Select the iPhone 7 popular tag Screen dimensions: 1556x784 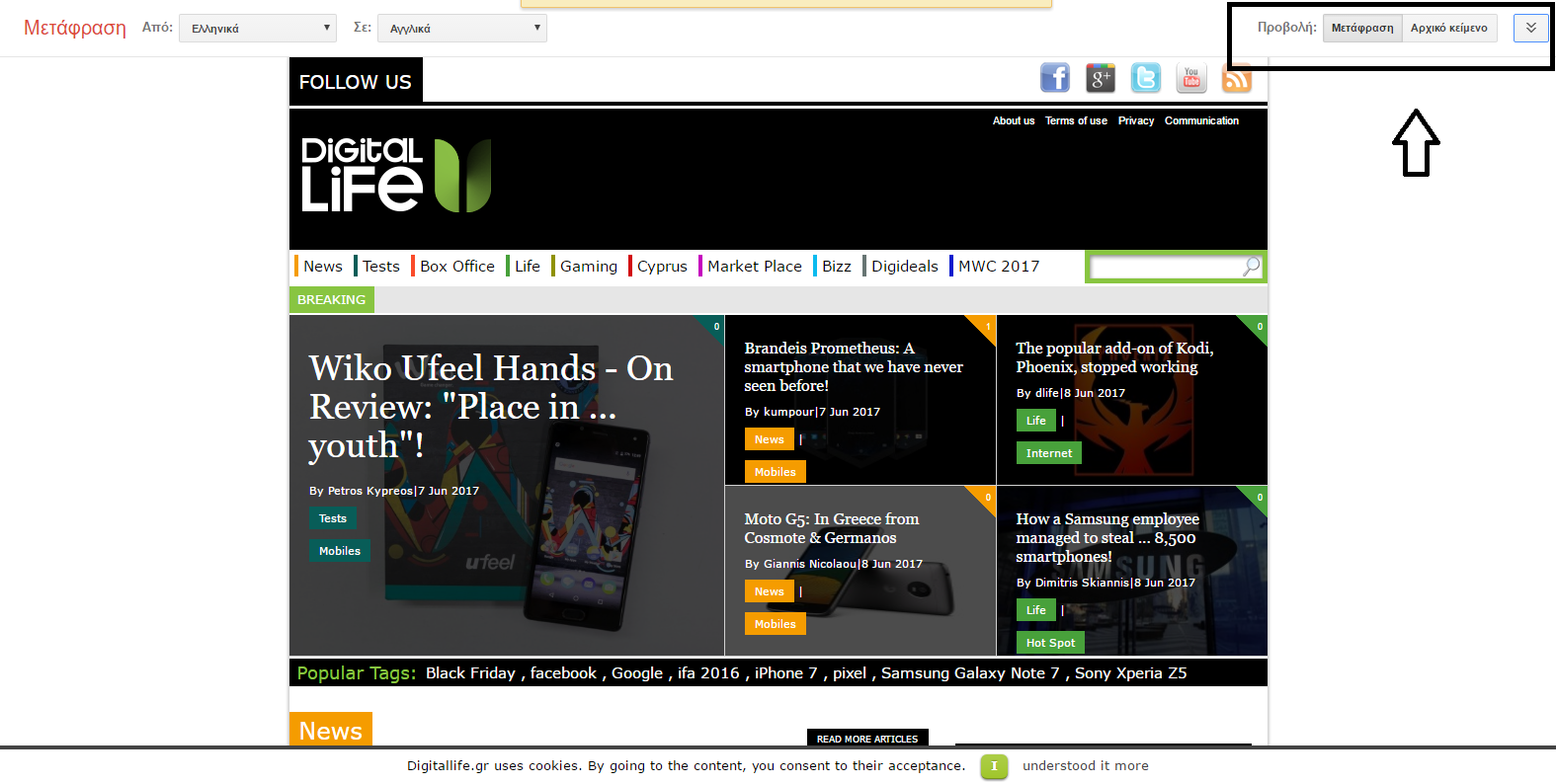(786, 673)
